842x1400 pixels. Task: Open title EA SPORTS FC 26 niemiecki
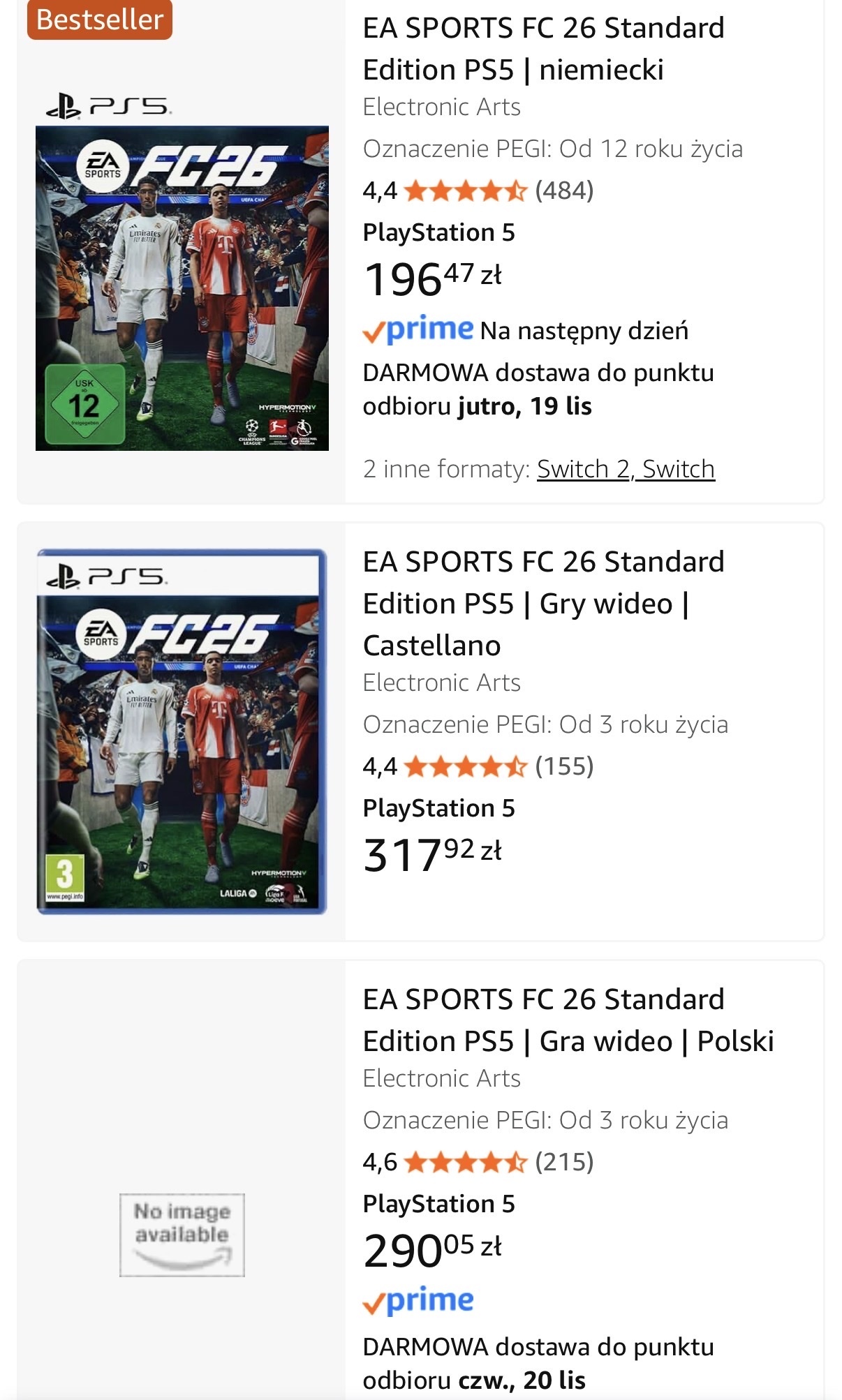(543, 49)
